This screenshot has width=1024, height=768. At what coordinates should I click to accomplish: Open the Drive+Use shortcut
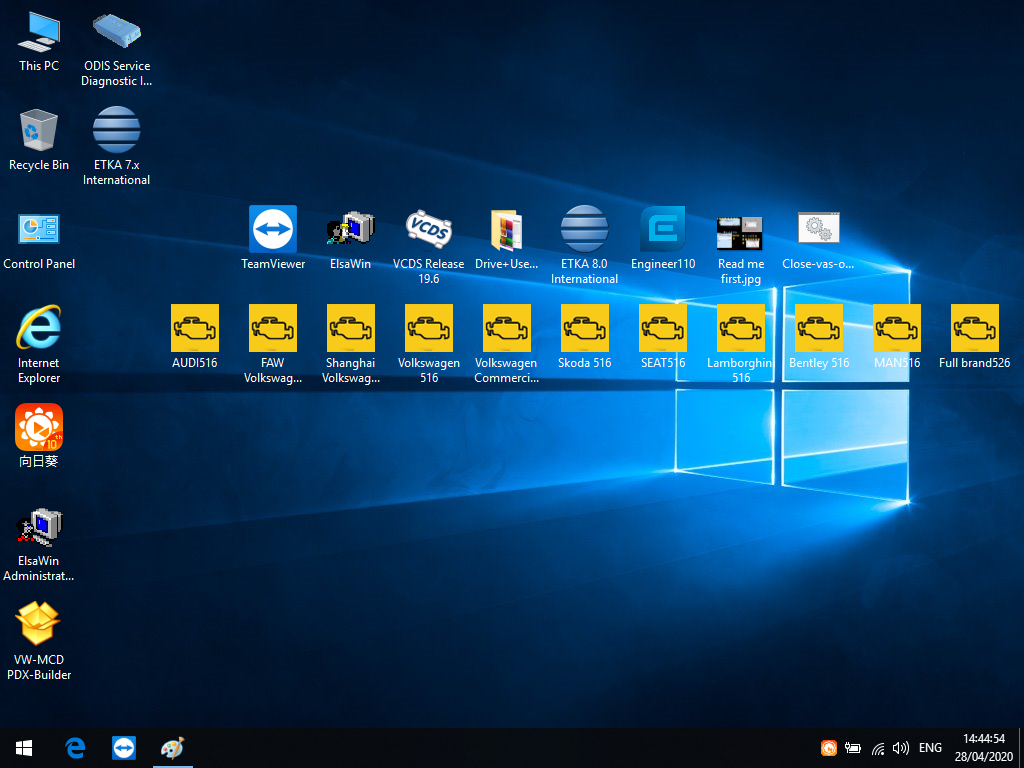click(506, 227)
